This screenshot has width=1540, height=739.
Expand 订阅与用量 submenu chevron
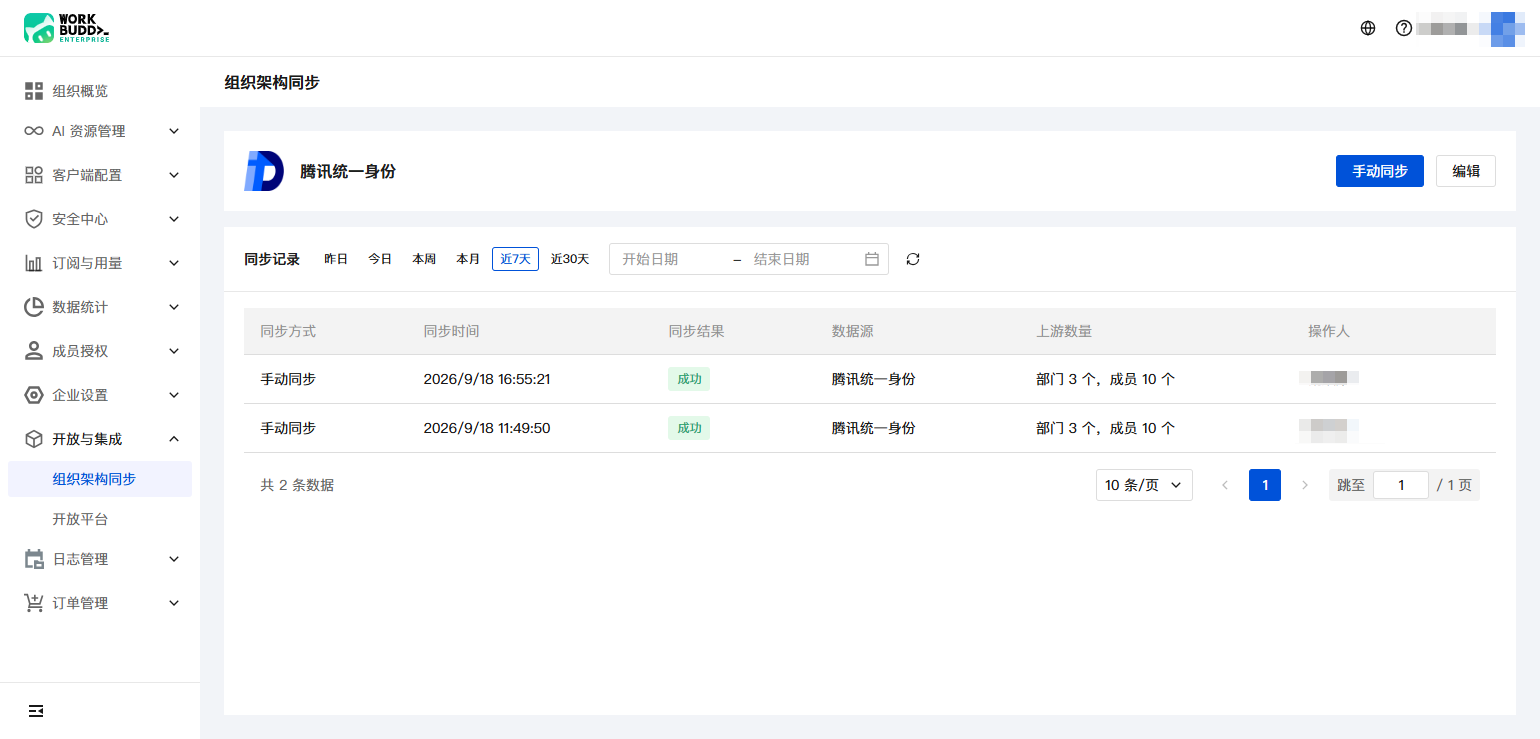[x=174, y=263]
